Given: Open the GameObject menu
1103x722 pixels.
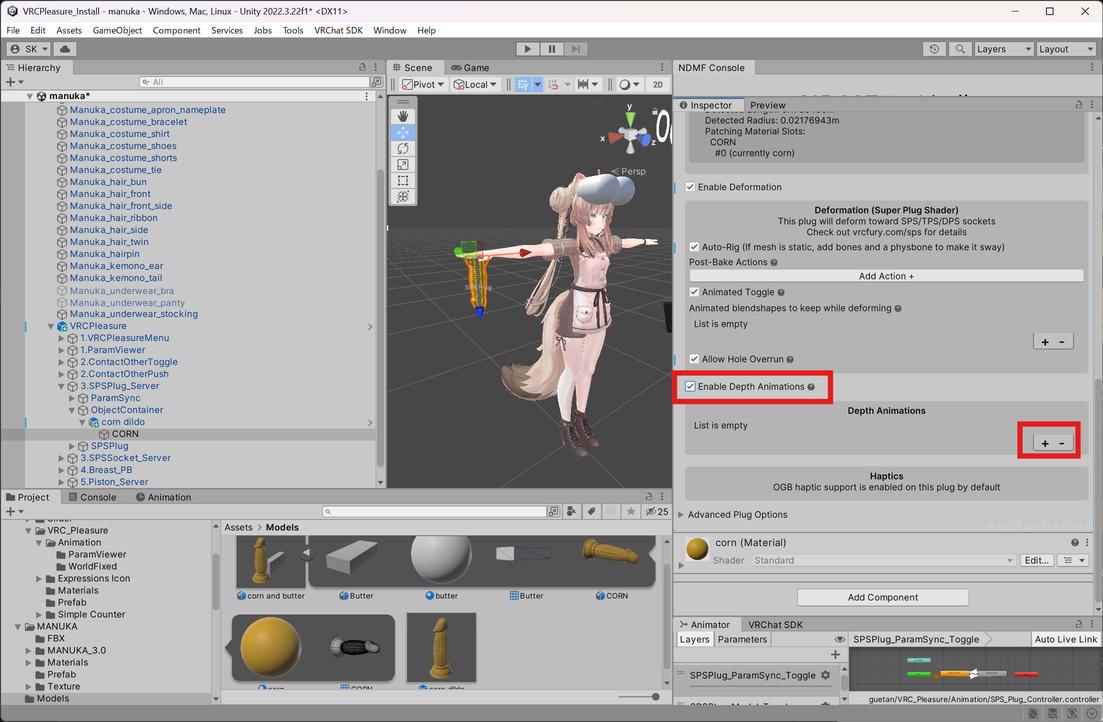Looking at the screenshot, I should pyautogui.click(x=117, y=30).
